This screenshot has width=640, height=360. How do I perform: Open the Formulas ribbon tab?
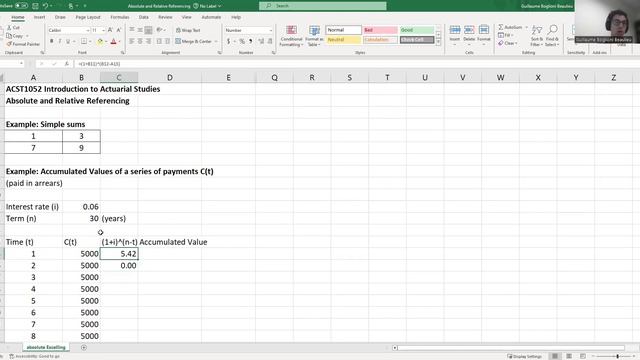120,17
